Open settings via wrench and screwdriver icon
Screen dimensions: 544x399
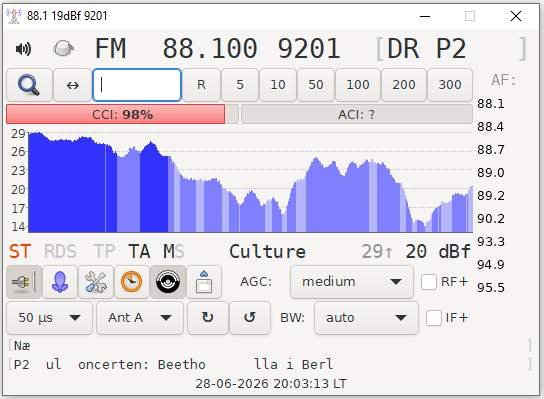[x=96, y=282]
